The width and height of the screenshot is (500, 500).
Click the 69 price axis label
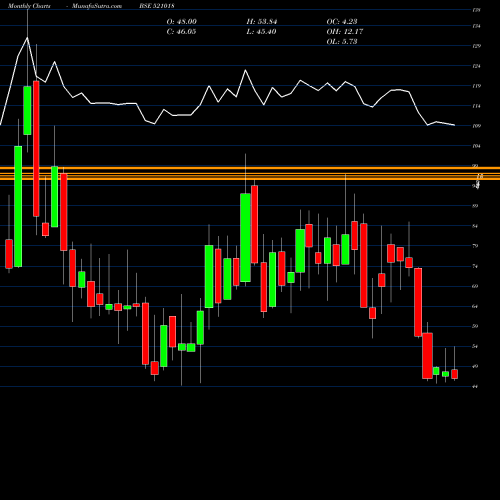(x=476, y=286)
